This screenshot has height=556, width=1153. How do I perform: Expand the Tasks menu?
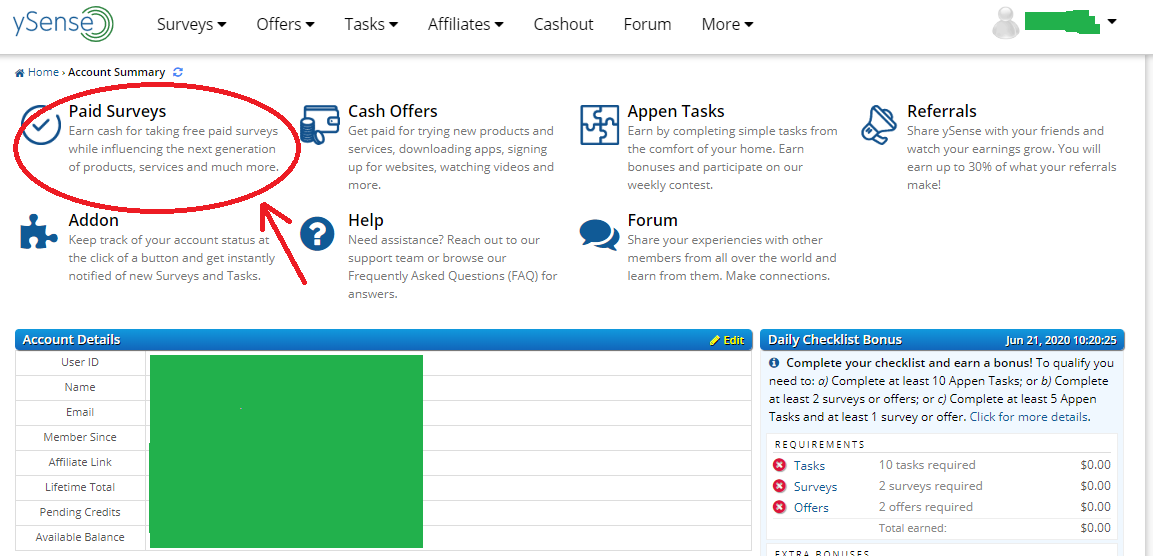(371, 24)
